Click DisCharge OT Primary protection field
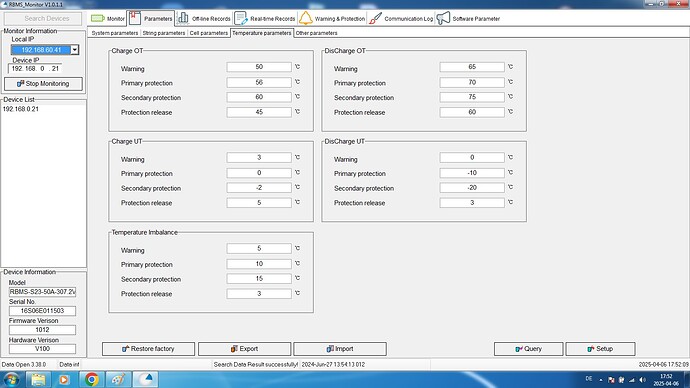Screen dimensions: 690x388 point(472,82)
